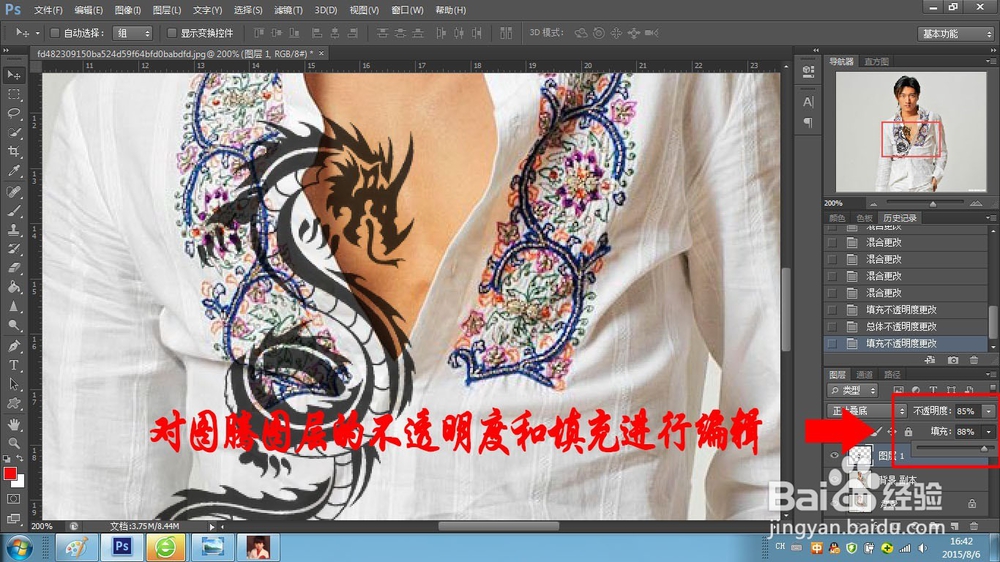Open 文件(F) menu
Screen dimensions: 1000x562
point(48,10)
